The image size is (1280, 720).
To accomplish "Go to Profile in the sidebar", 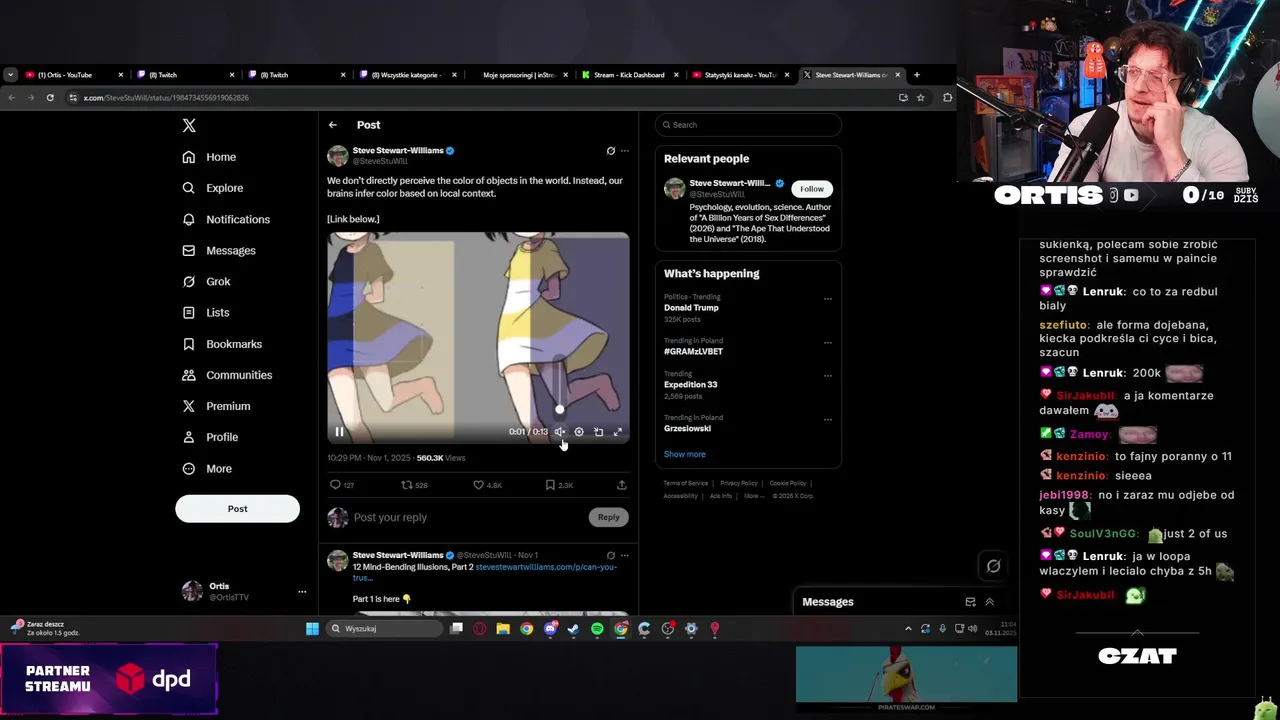I will 210,437.
